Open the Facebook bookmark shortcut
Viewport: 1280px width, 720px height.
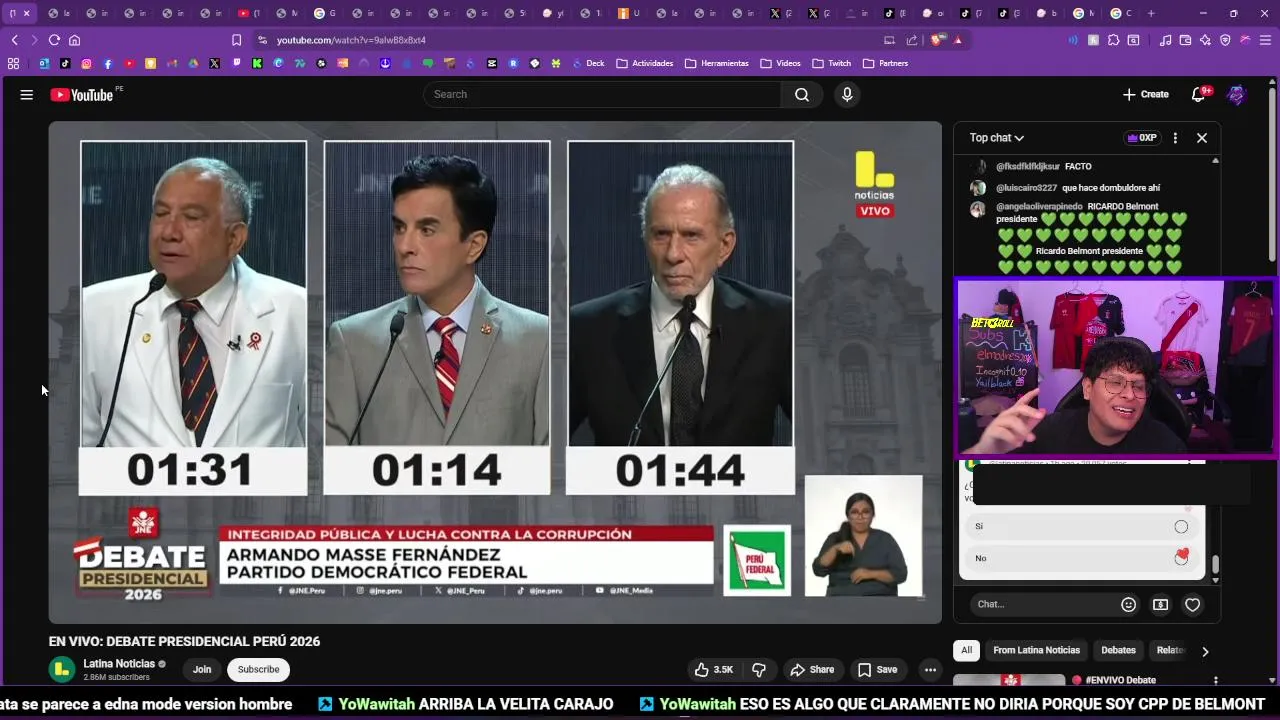tap(108, 63)
